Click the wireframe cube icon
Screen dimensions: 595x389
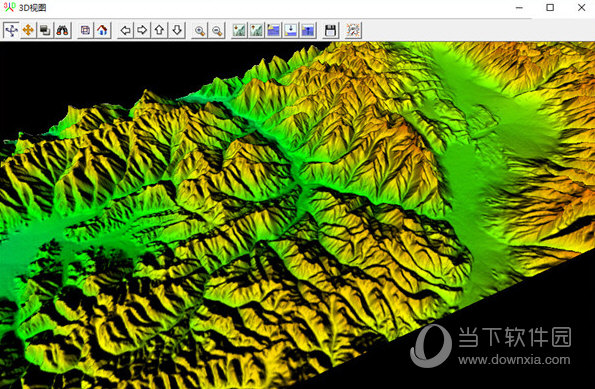(x=85, y=30)
